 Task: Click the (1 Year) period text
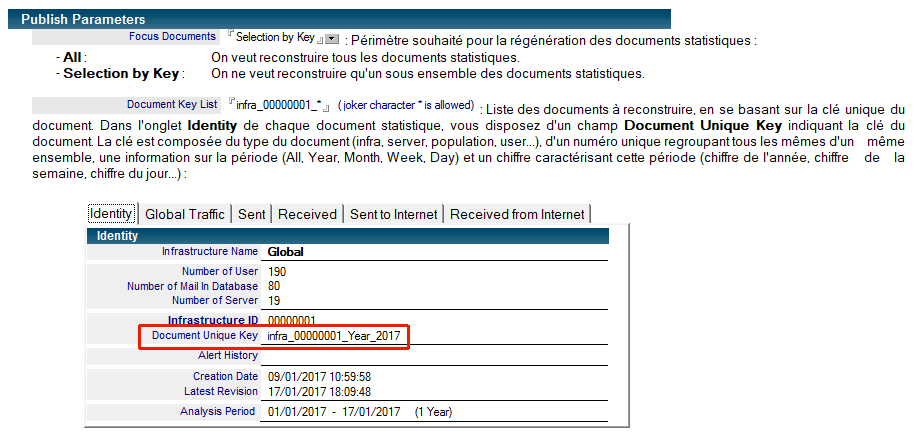(433, 412)
